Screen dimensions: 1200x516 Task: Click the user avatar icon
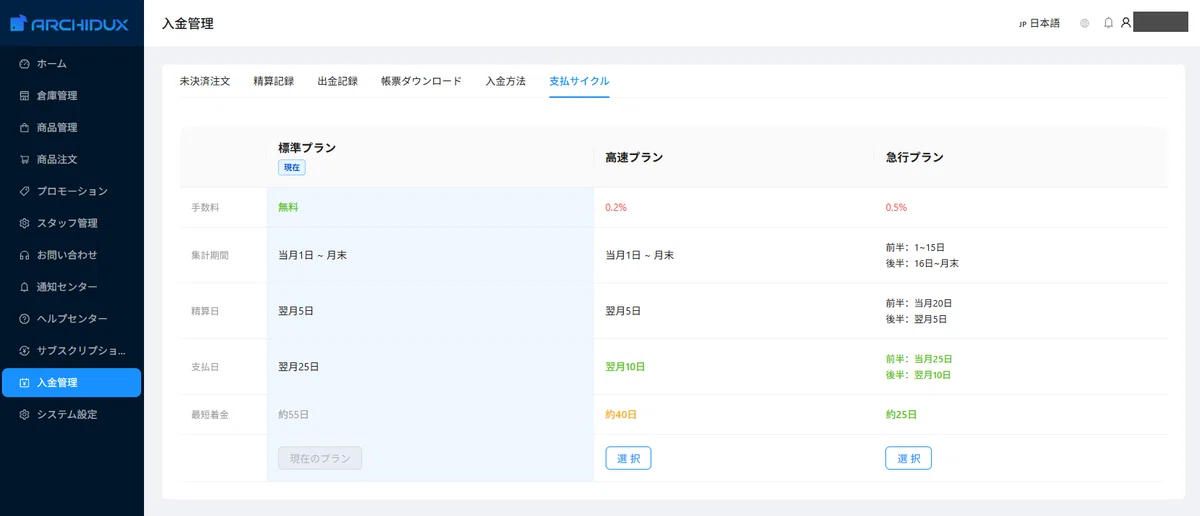coord(1125,23)
